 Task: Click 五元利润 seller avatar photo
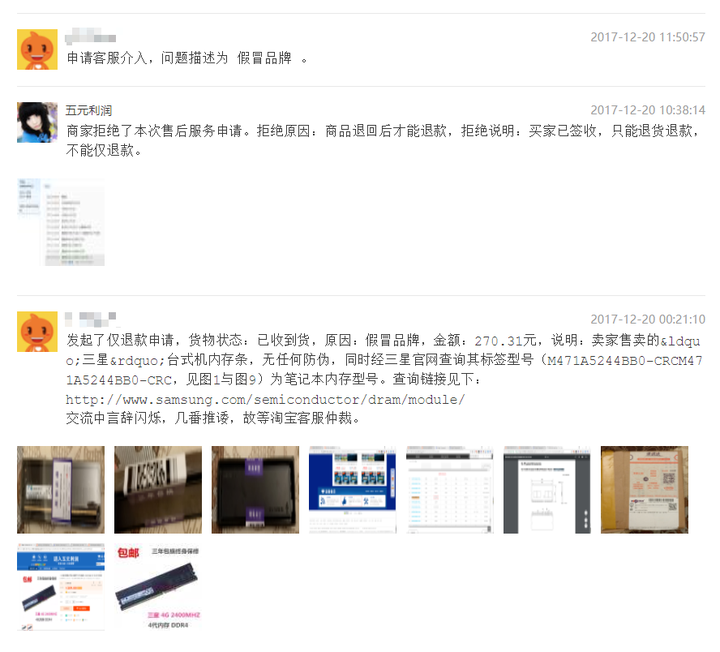pos(37,122)
